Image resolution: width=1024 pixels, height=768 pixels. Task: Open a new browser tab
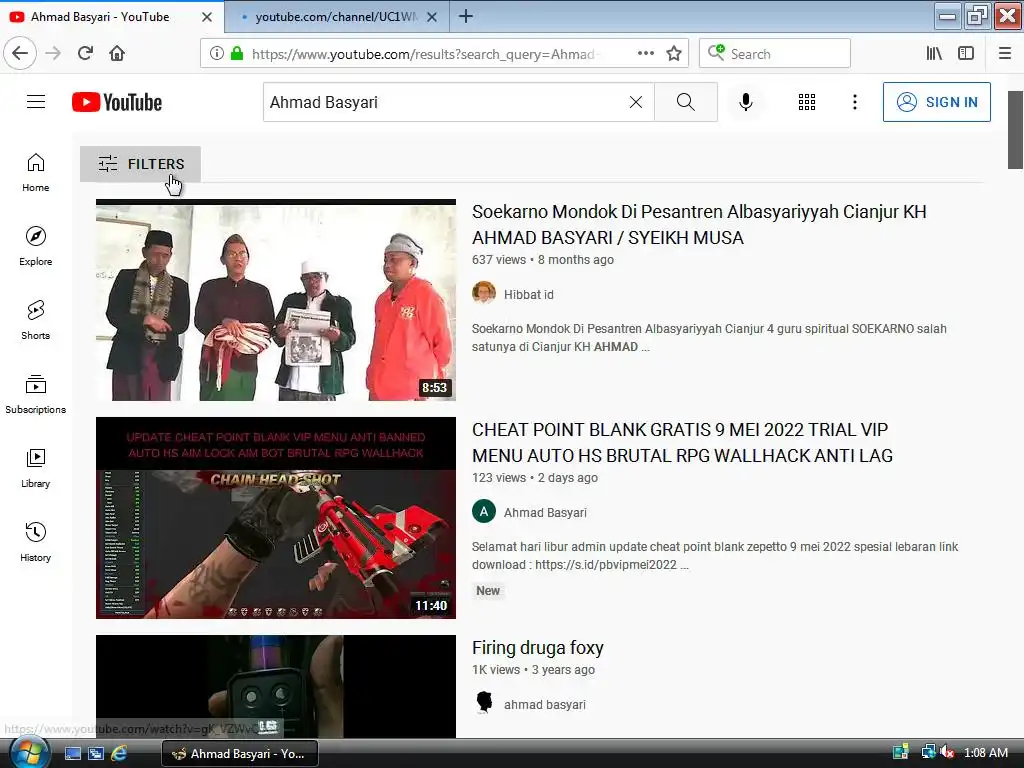point(466,16)
